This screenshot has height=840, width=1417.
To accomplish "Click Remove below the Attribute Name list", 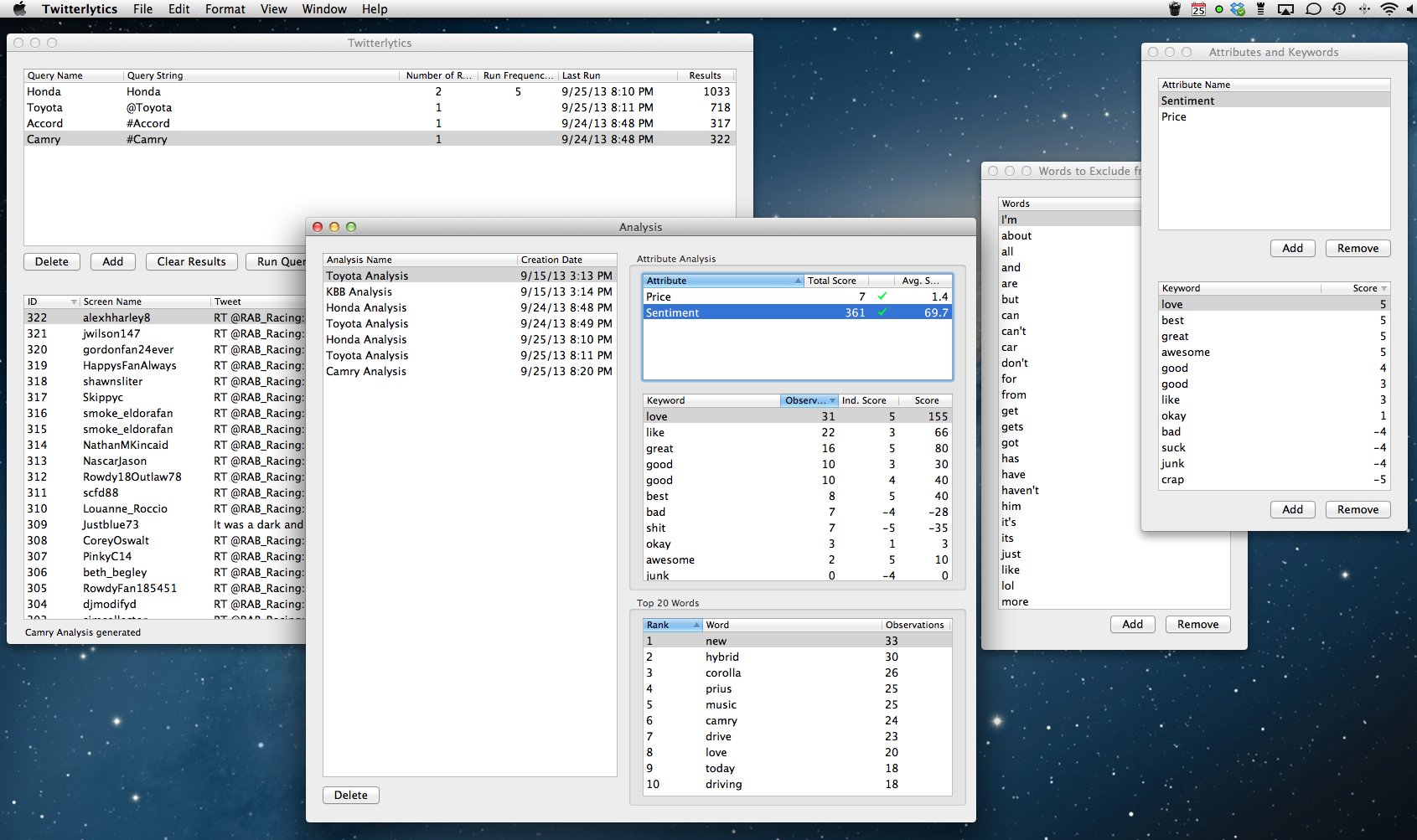I will (x=1358, y=248).
